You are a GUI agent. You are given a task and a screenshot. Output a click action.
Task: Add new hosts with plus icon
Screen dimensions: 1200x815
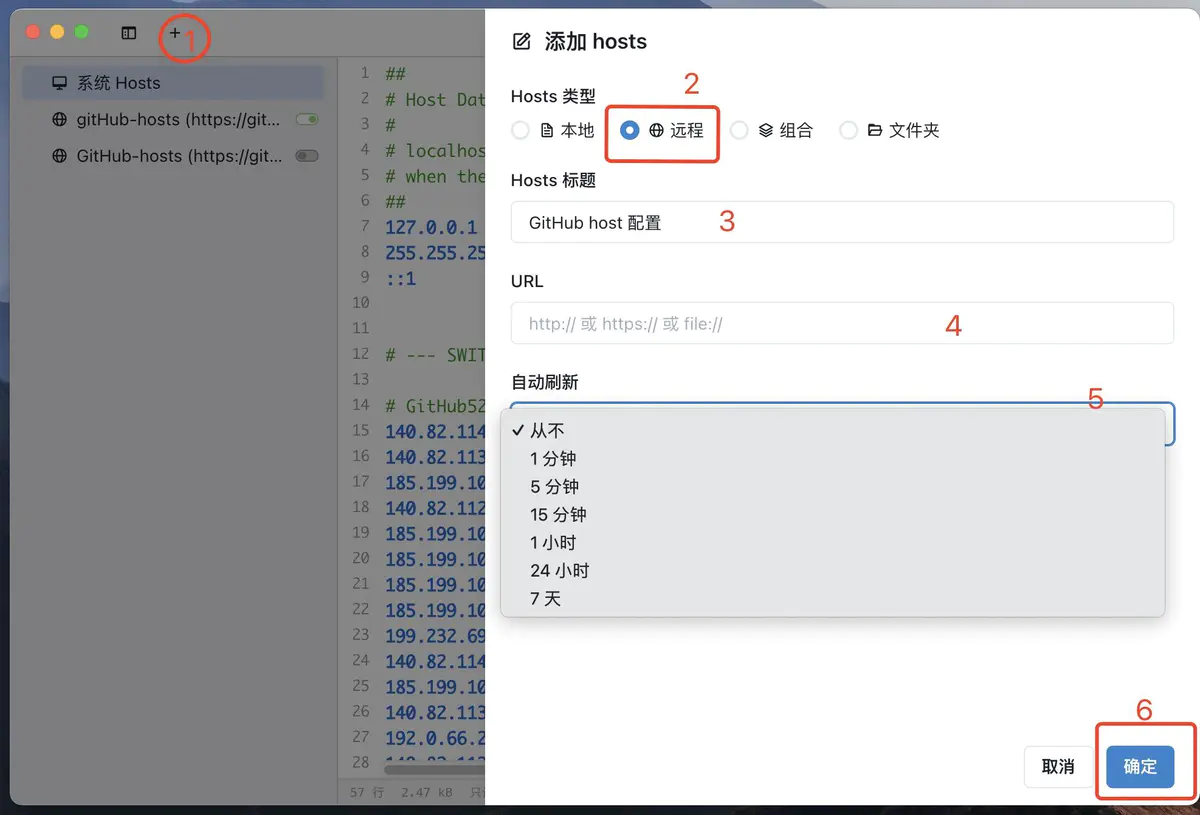click(x=175, y=33)
